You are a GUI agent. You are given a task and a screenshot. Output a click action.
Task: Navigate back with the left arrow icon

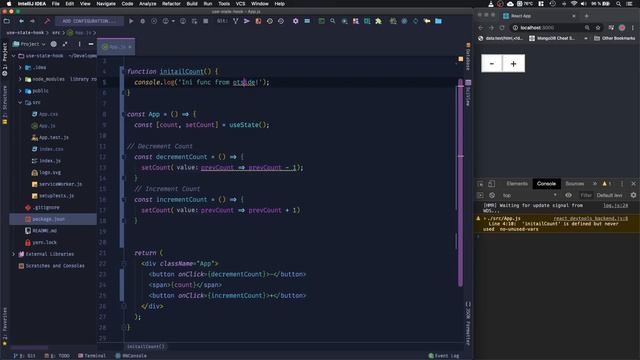pyautogui.click(x=21, y=21)
